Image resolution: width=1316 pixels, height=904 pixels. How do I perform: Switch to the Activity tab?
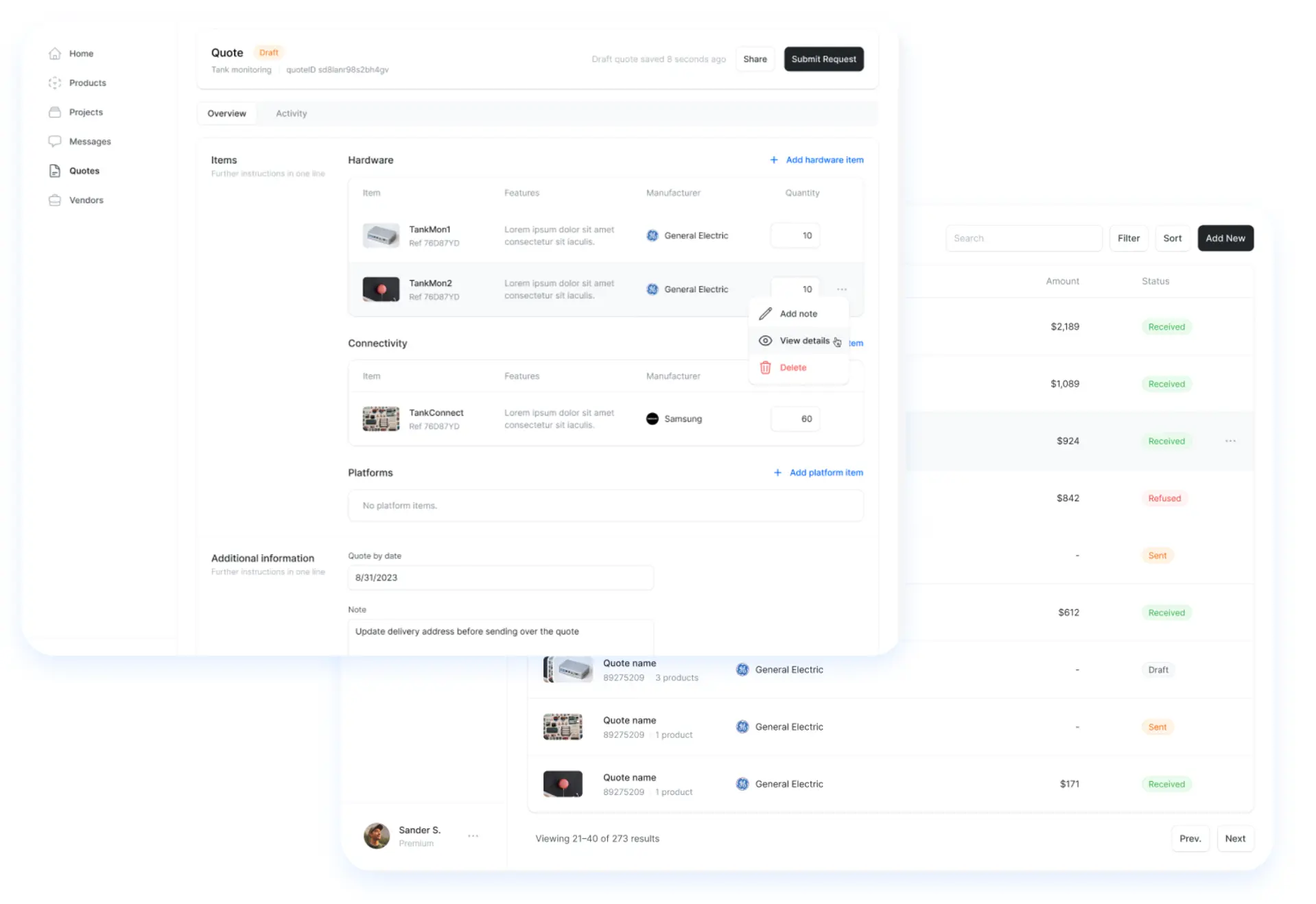(x=291, y=114)
